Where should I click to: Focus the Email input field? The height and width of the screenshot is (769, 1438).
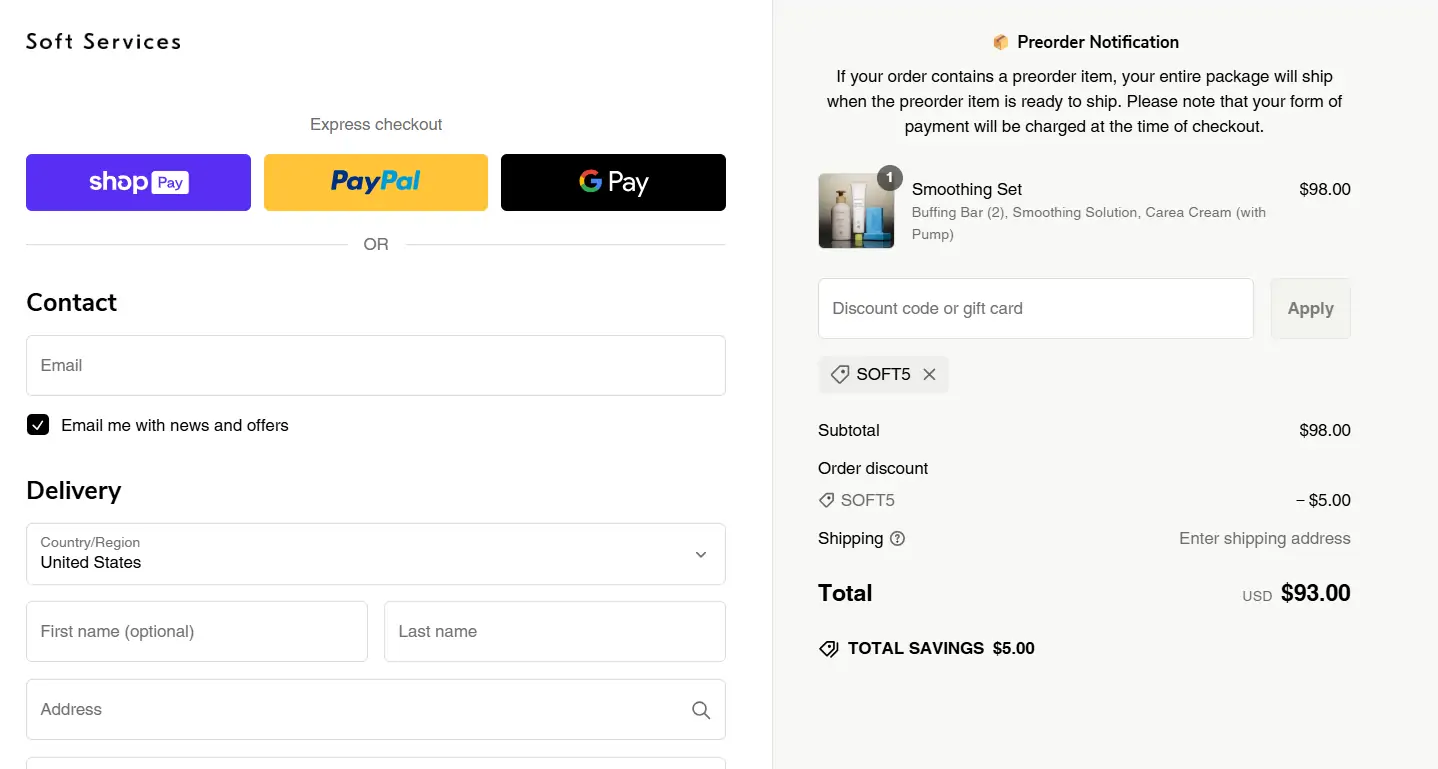(375, 365)
